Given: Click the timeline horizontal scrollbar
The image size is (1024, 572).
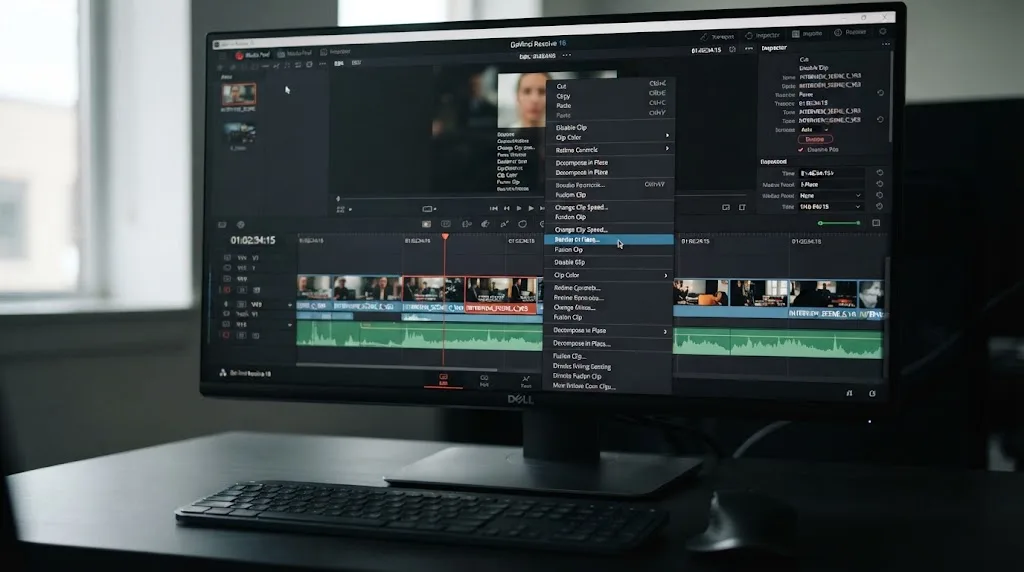Looking at the screenshot, I should pyautogui.click(x=397, y=366).
